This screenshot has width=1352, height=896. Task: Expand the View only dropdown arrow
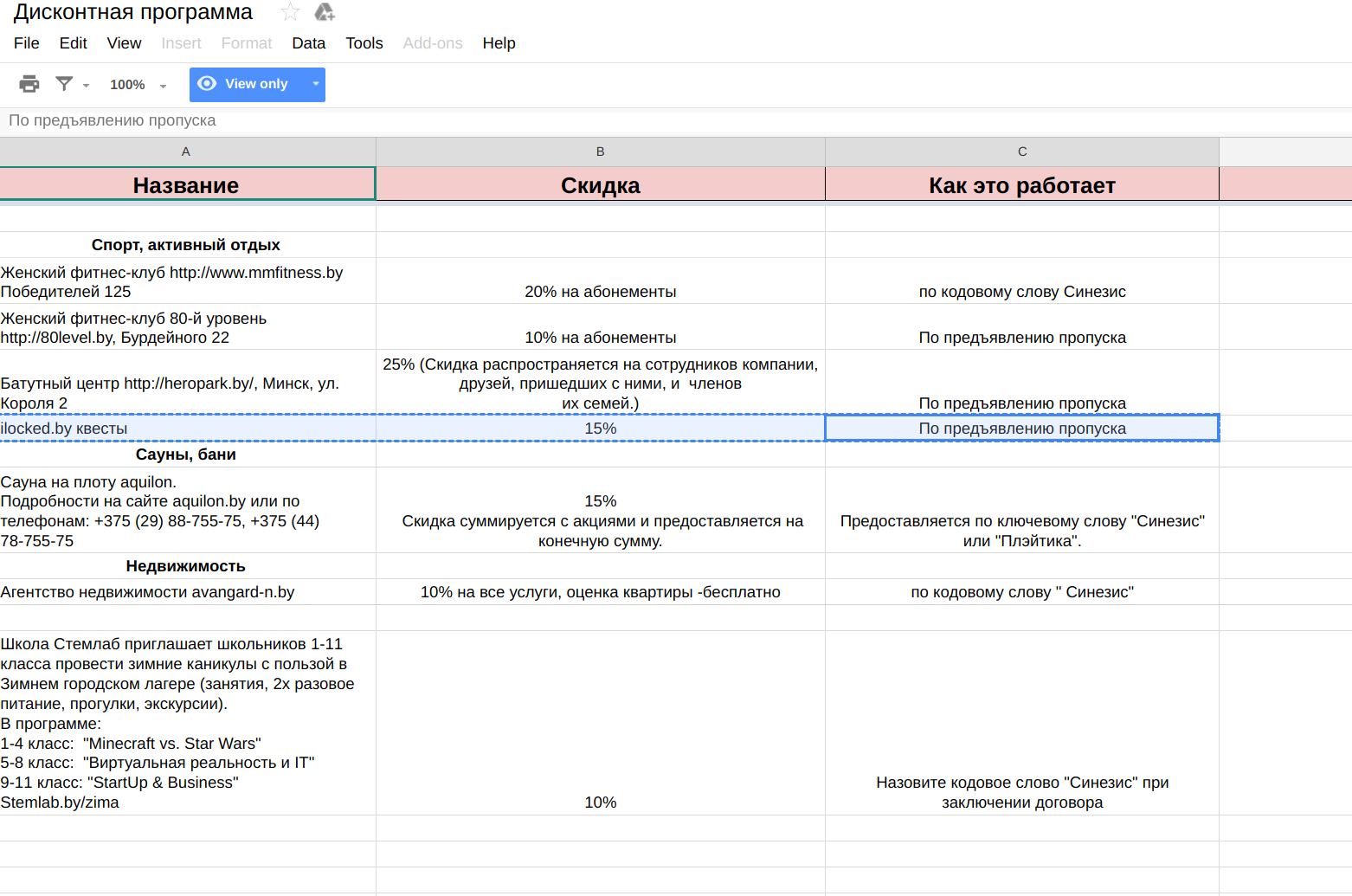click(x=316, y=84)
